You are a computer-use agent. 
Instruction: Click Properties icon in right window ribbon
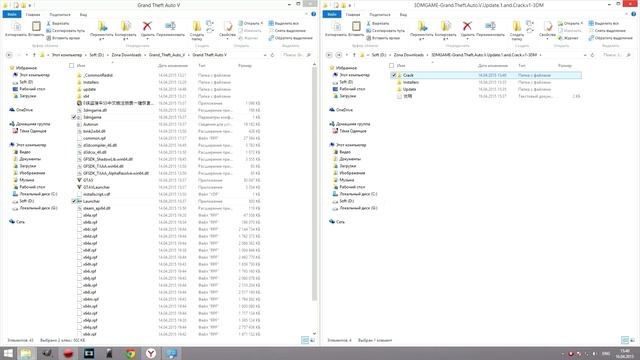click(x=547, y=26)
